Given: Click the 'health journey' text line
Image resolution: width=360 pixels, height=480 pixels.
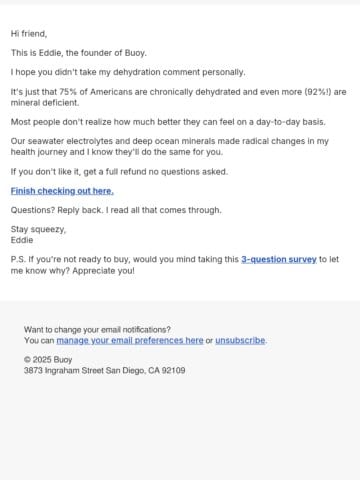Looking at the screenshot, I should point(117,152).
